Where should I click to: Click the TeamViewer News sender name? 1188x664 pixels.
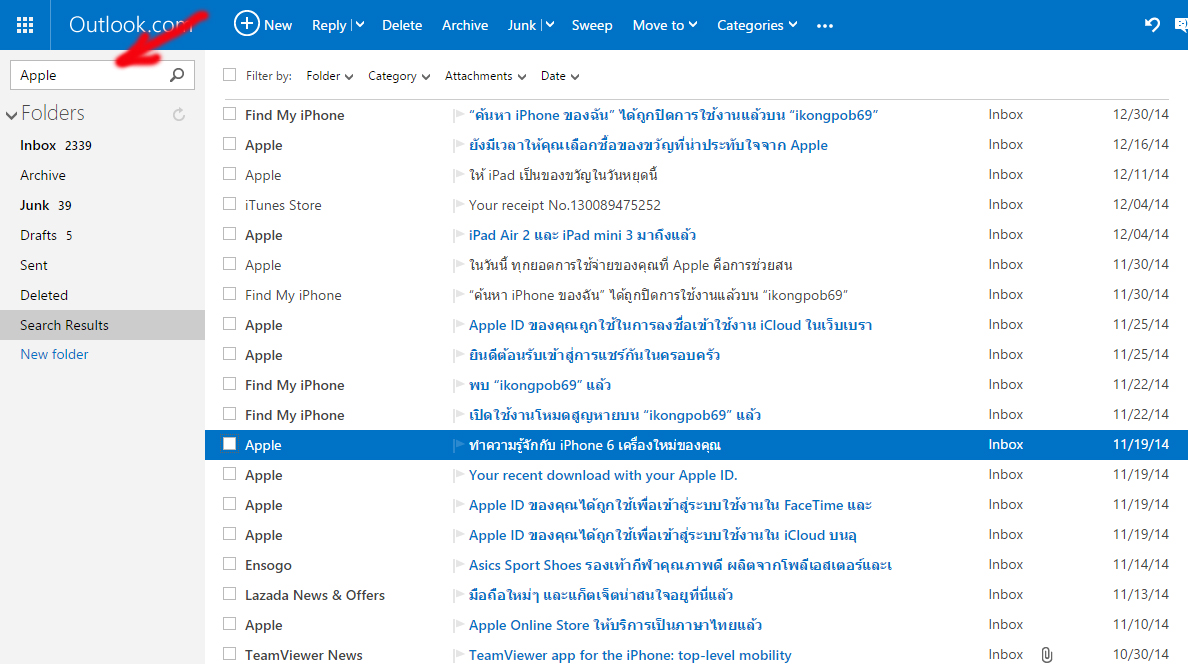(303, 655)
